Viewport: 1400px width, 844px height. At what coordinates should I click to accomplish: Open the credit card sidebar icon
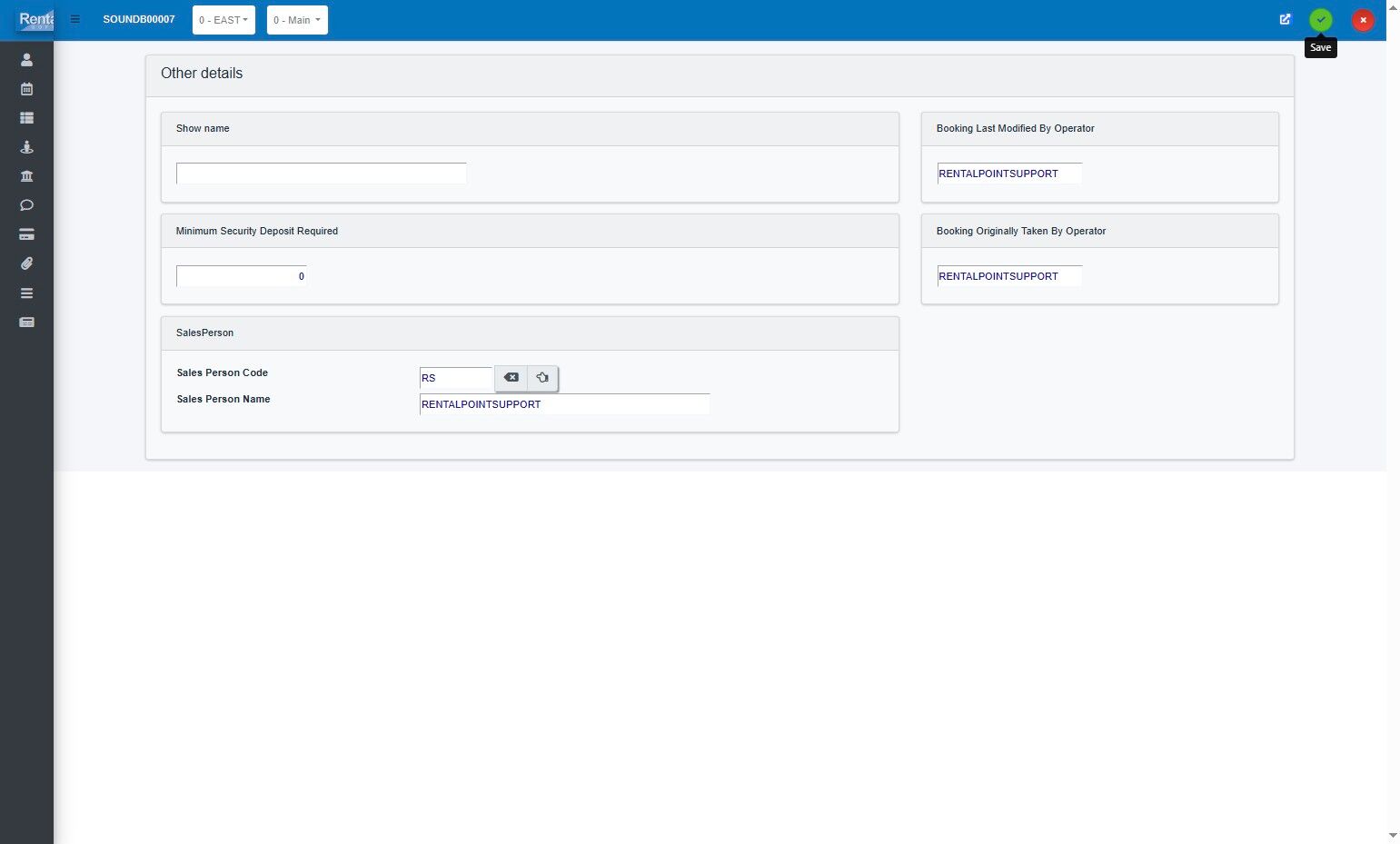pyautogui.click(x=26, y=234)
